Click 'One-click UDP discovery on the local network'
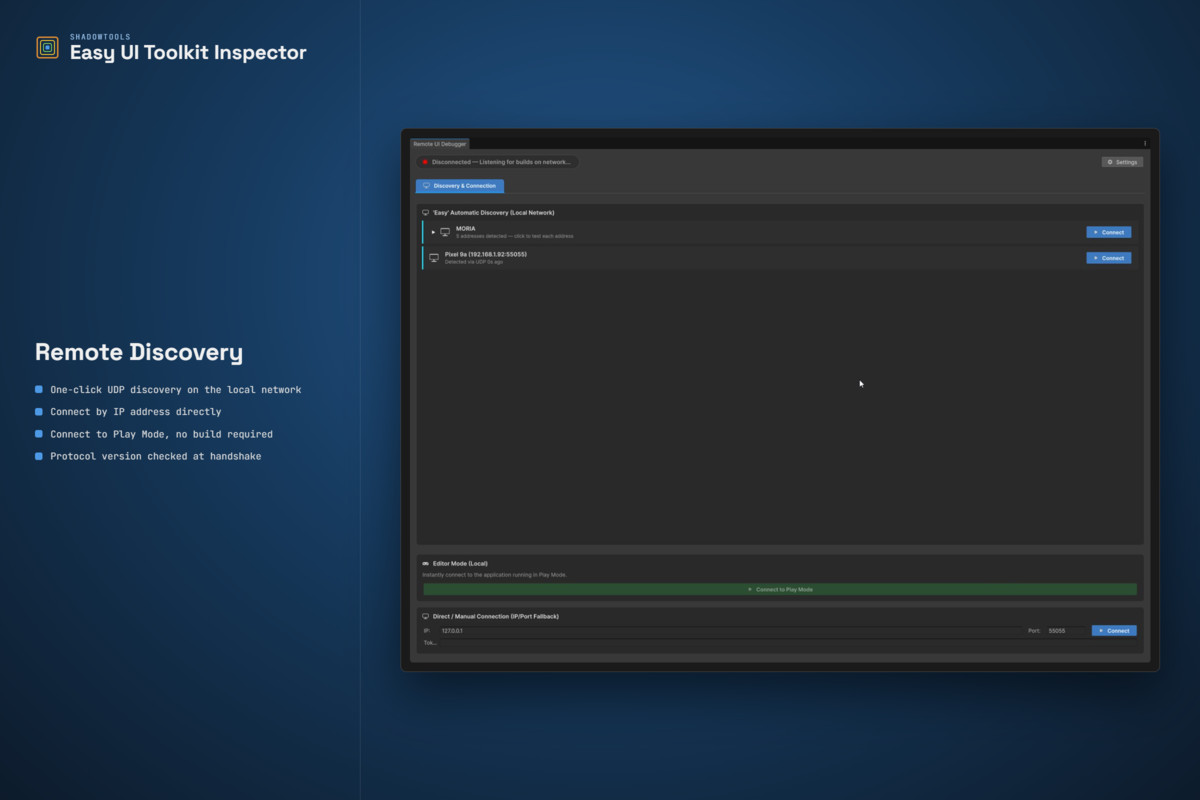 [176, 390]
